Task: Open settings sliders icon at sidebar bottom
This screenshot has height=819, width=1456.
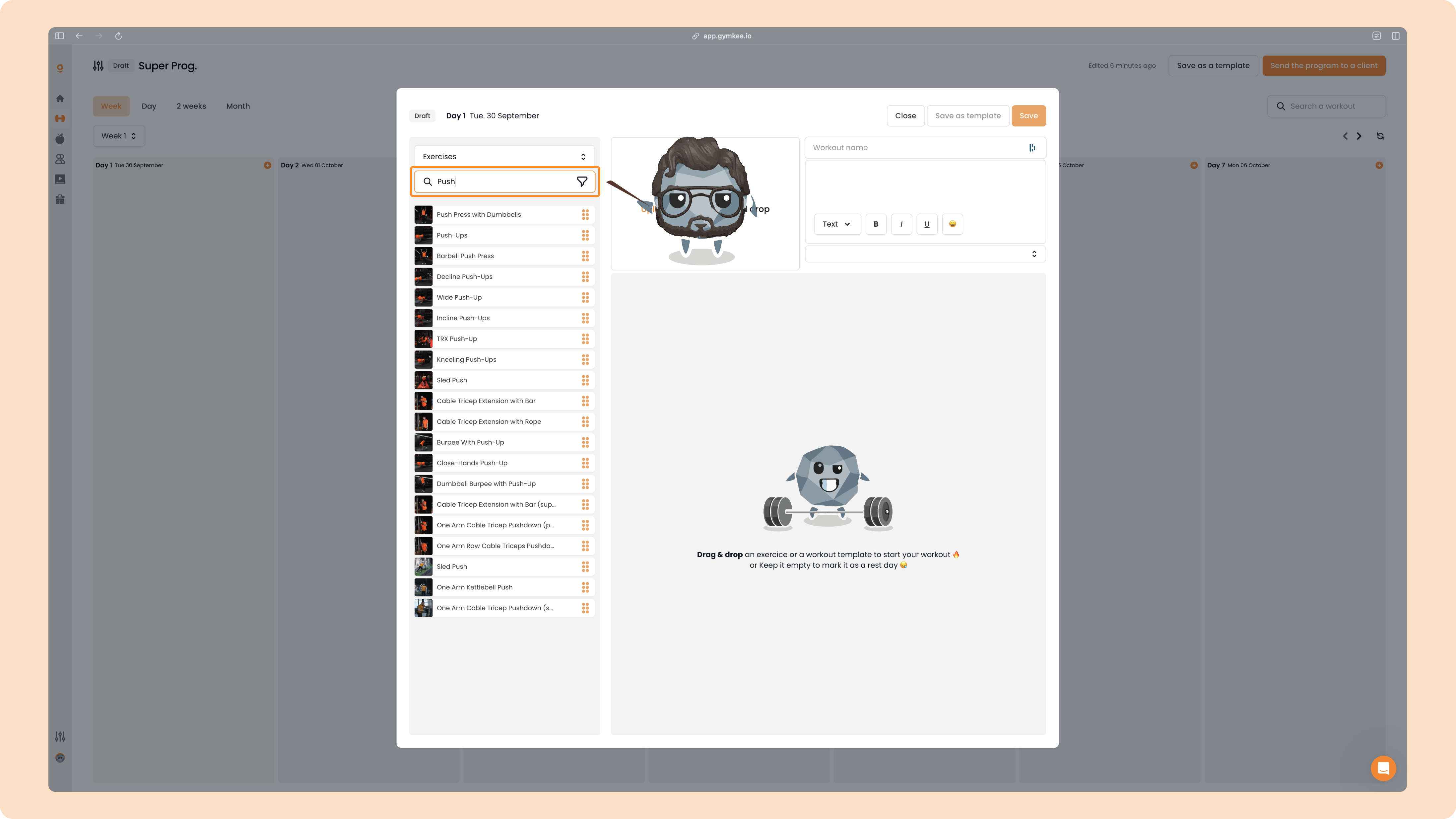Action: [60, 736]
